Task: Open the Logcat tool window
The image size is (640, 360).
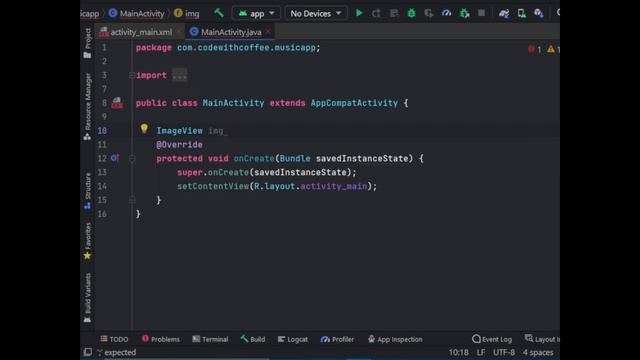Action: [x=293, y=339]
